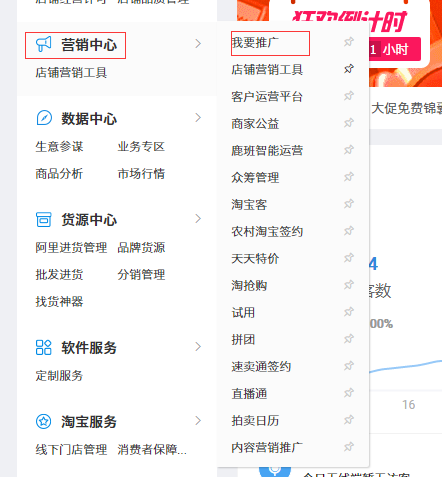
Task: Pin the 天天特价 entry
Action: click(349, 258)
